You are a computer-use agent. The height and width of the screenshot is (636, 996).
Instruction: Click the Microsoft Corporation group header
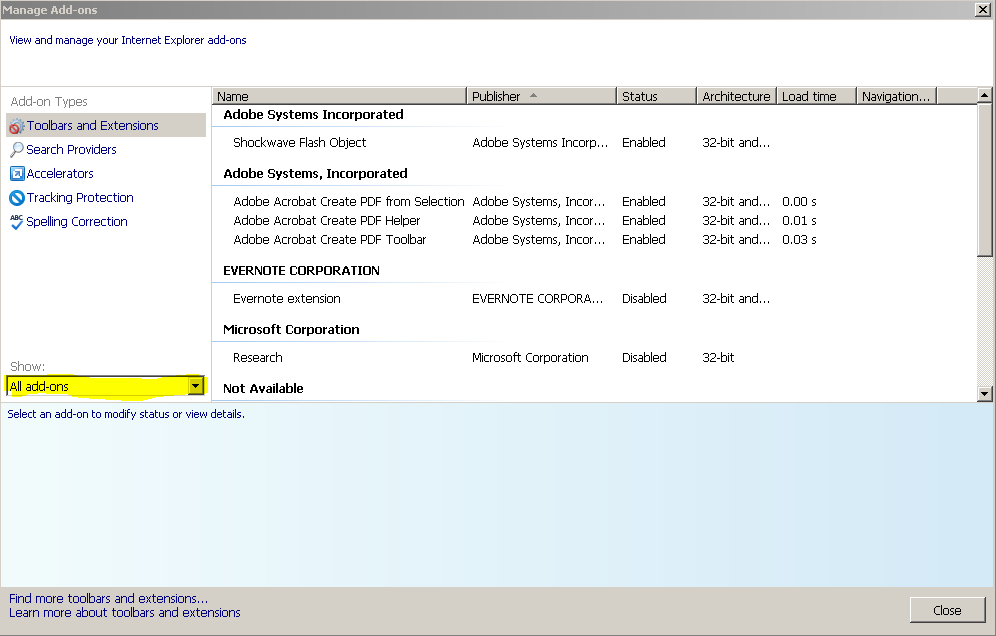click(x=291, y=330)
